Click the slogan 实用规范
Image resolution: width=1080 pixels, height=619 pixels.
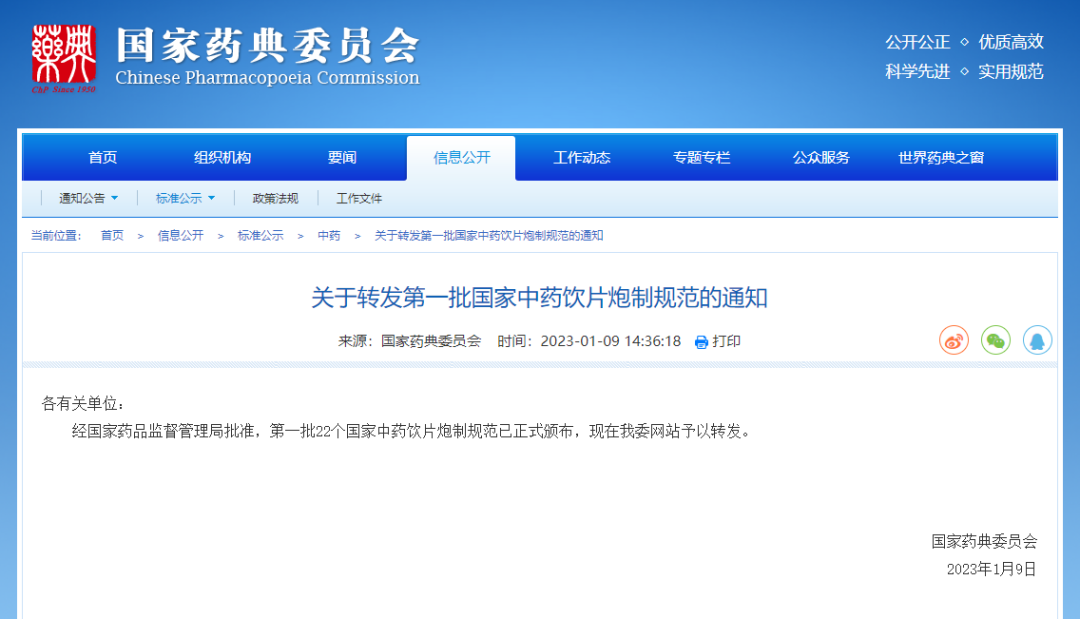[x=1011, y=72]
